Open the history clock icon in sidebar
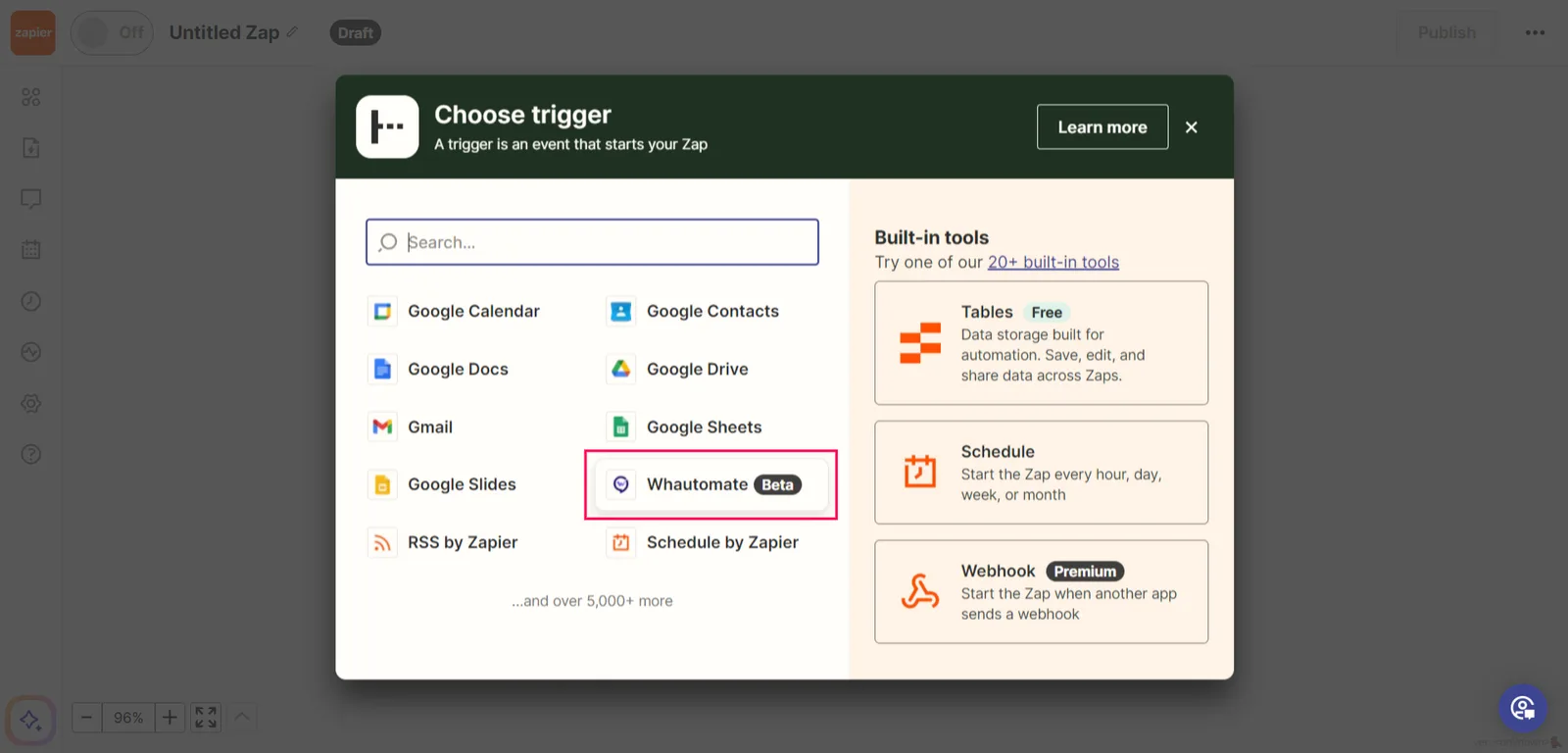This screenshot has width=1568, height=753. (x=31, y=301)
